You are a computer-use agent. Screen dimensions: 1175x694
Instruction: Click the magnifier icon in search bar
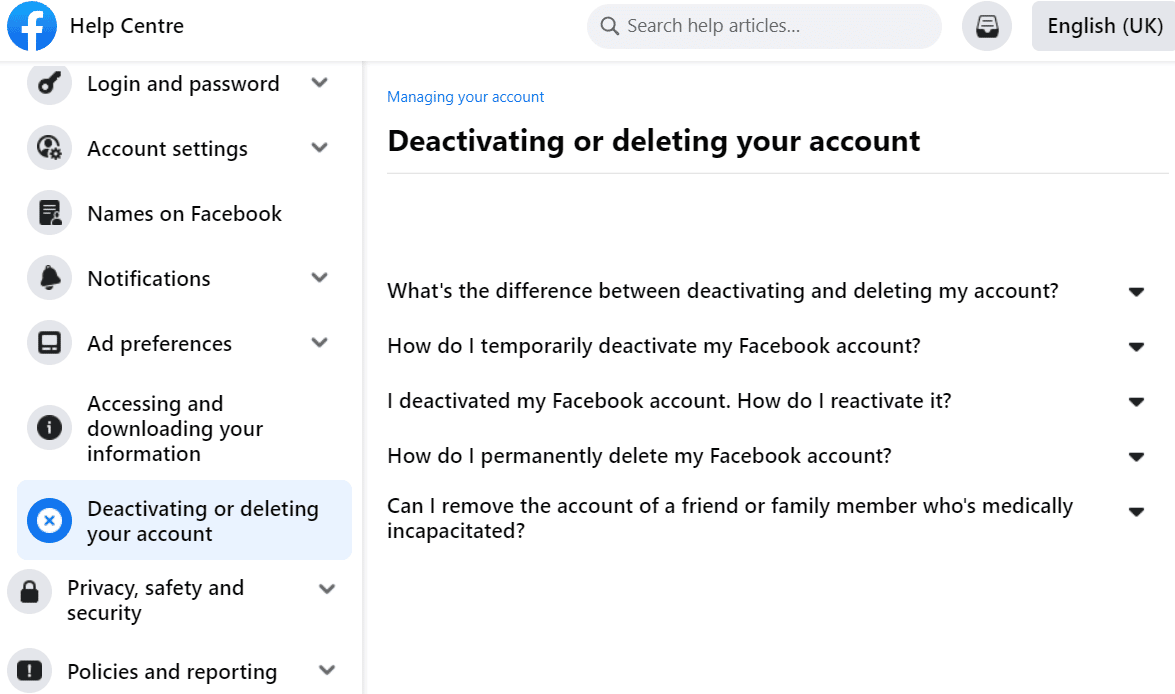(610, 26)
